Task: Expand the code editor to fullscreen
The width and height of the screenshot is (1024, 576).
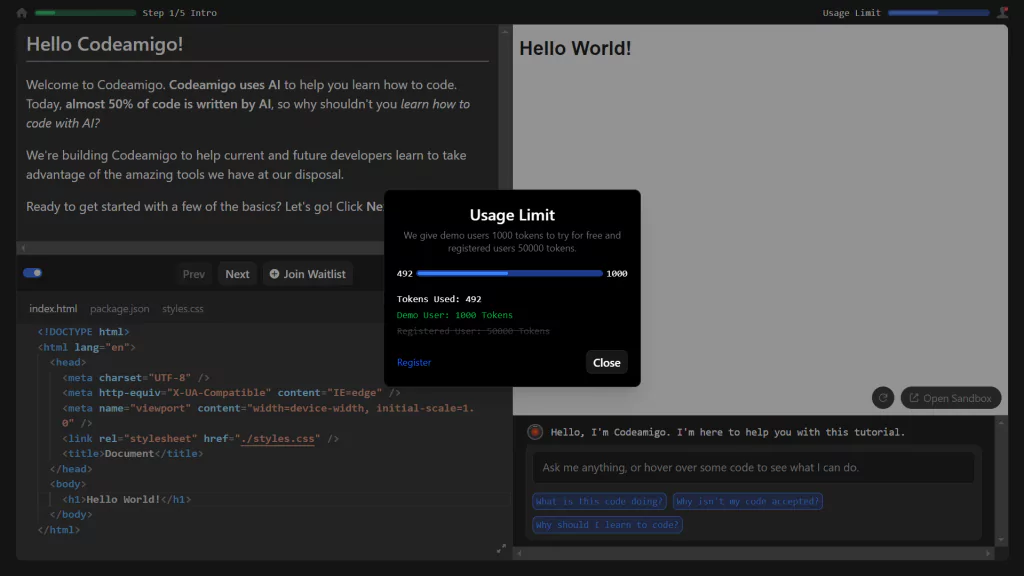Action: click(x=501, y=549)
